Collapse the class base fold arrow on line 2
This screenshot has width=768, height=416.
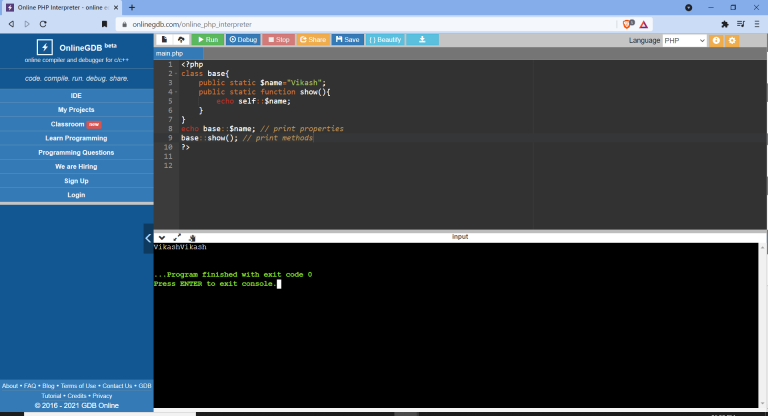pyautogui.click(x=176, y=73)
